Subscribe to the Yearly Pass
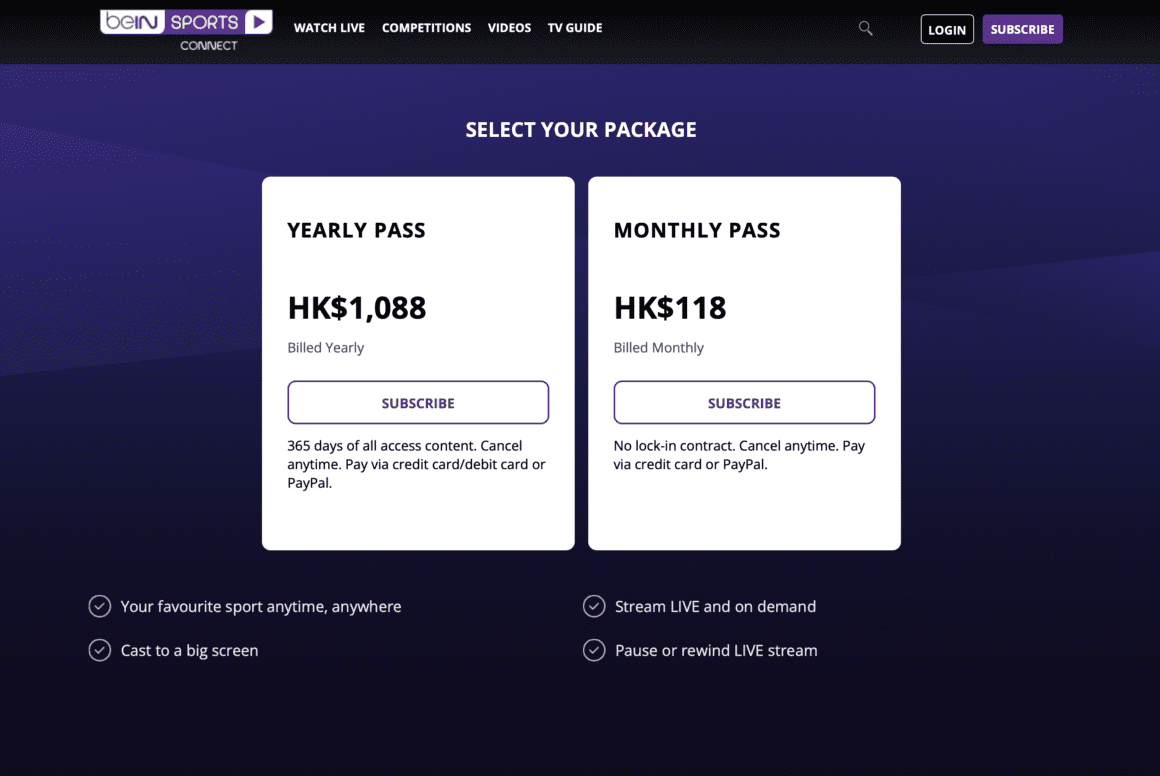1160x776 pixels. [x=418, y=403]
